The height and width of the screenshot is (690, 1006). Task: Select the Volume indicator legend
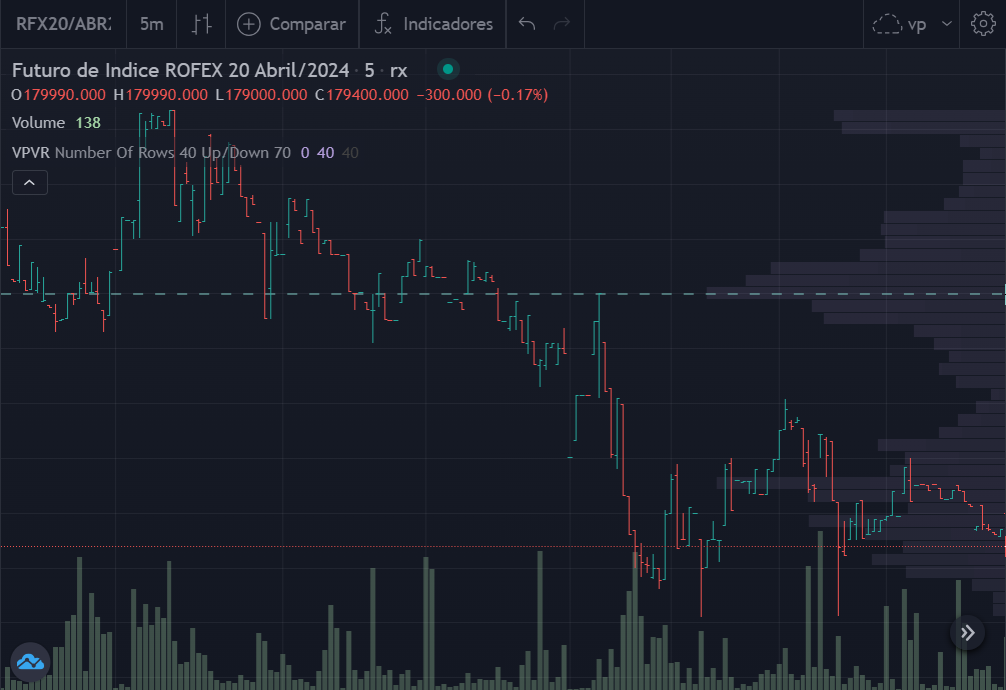pos(38,123)
